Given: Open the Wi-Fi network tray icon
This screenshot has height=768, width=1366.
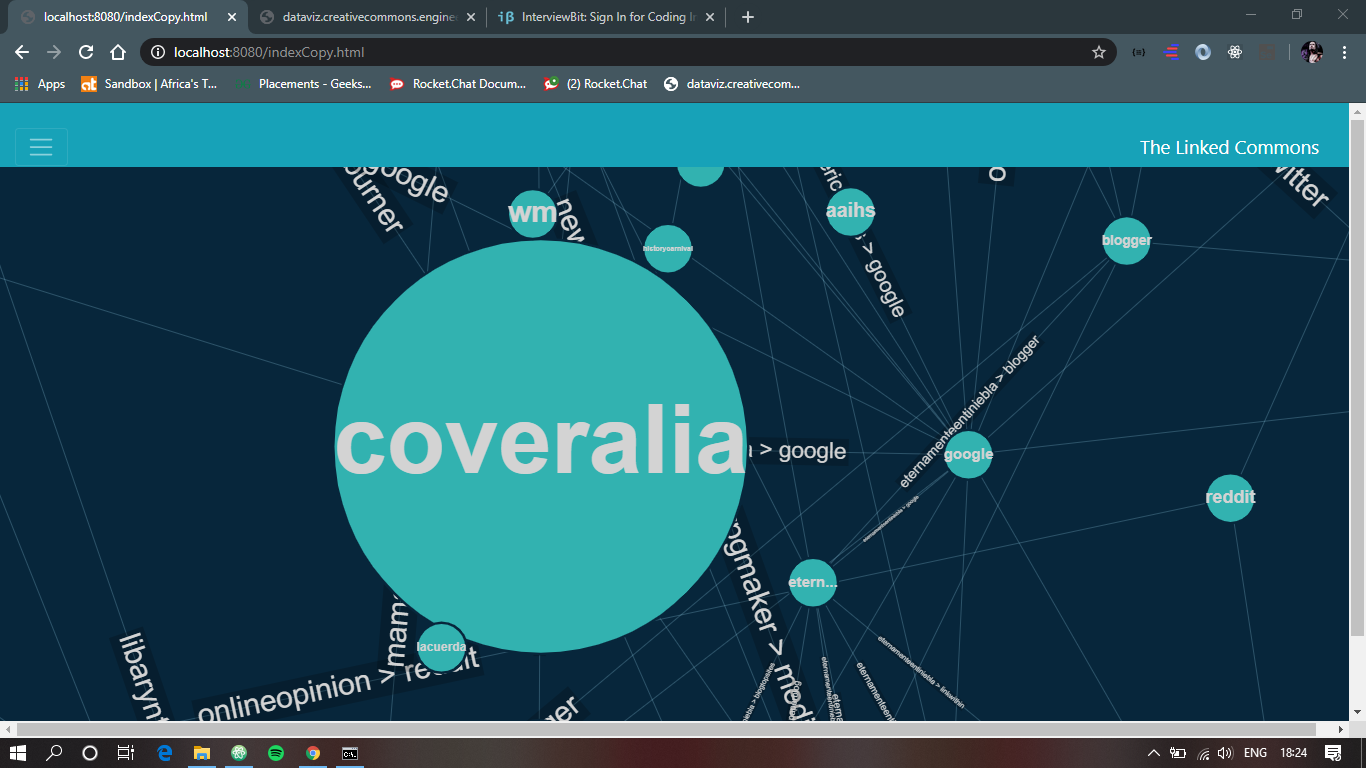Looking at the screenshot, I should 1203,753.
